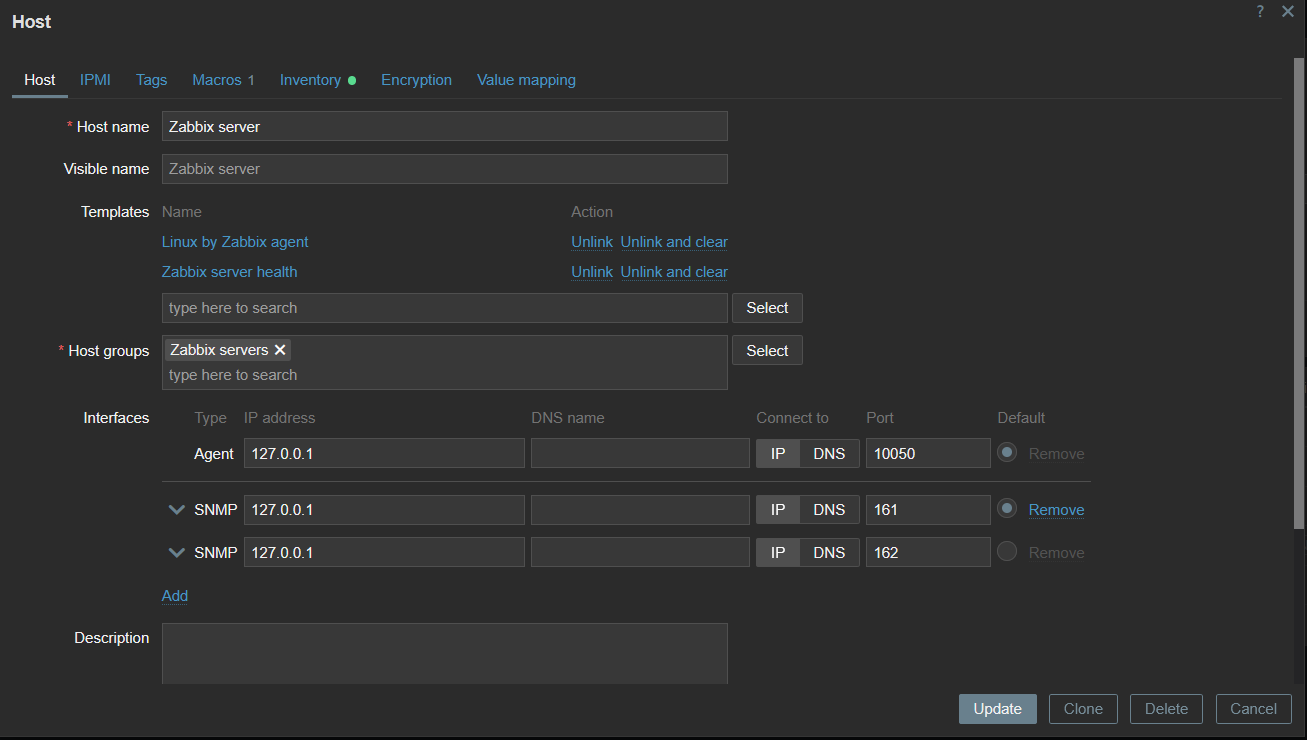Click into the Description text area
Viewport: 1307px width, 740px height.
(444, 653)
